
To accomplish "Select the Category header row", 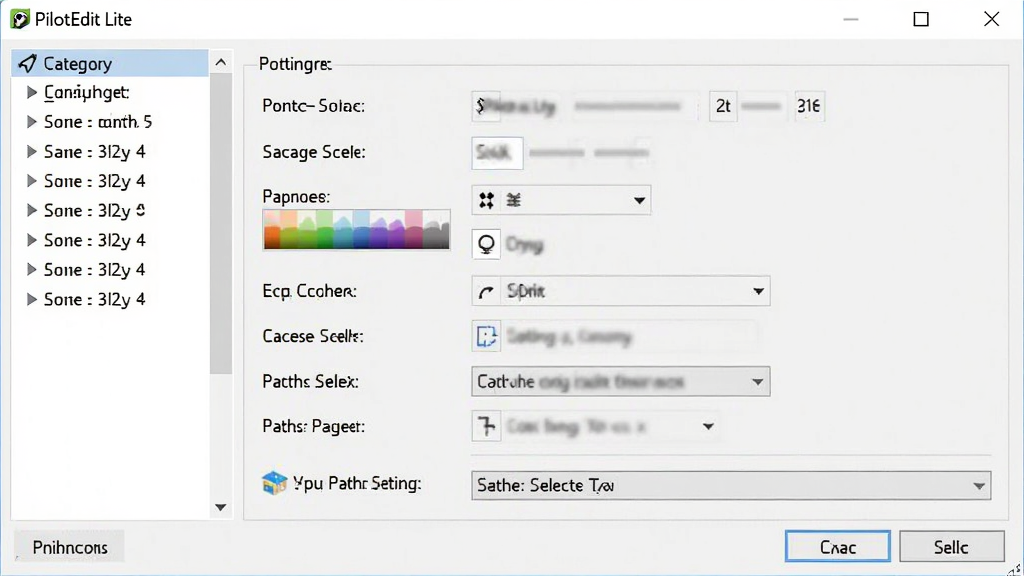I will pos(110,63).
